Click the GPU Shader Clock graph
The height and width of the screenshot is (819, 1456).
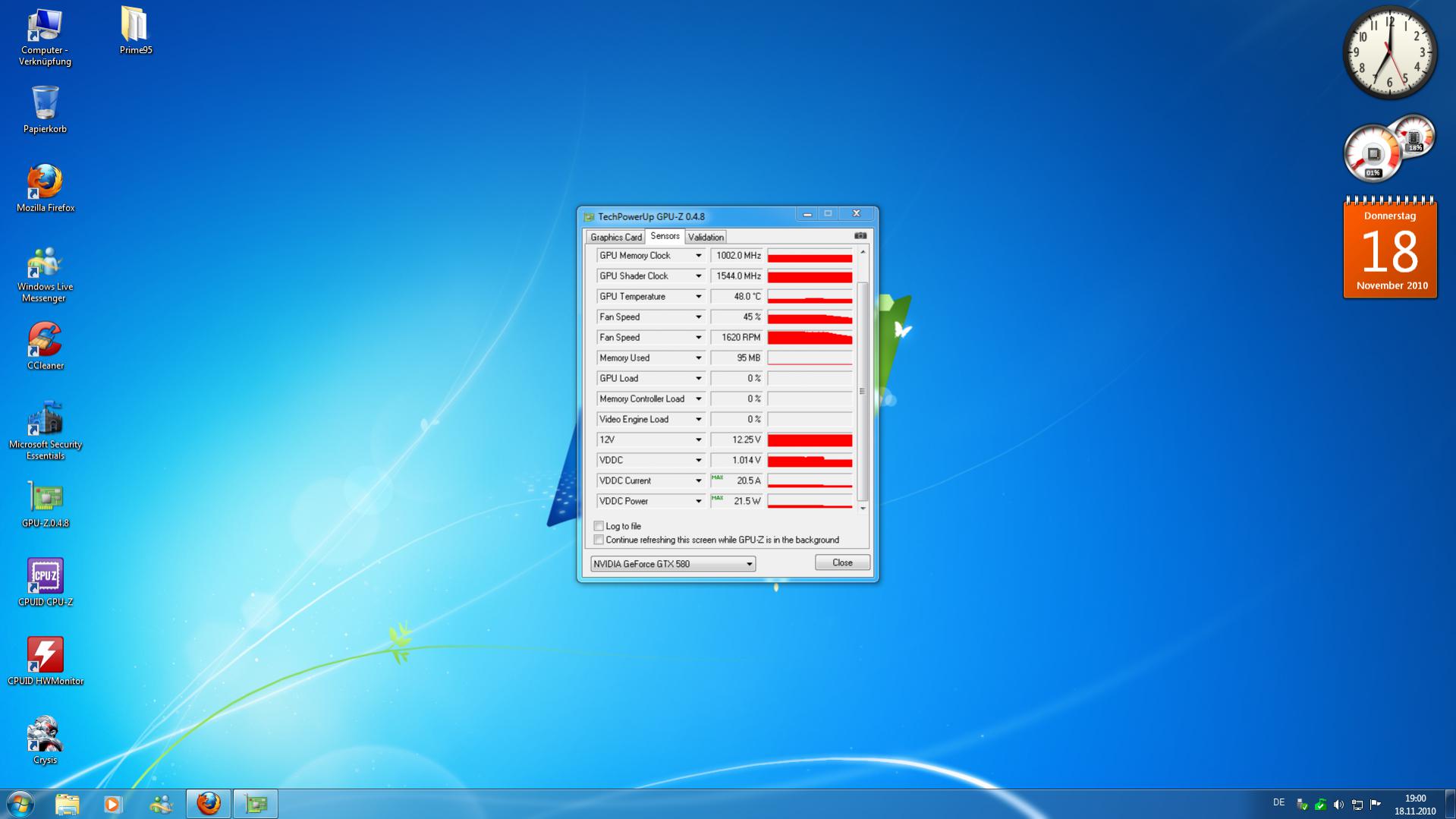810,276
